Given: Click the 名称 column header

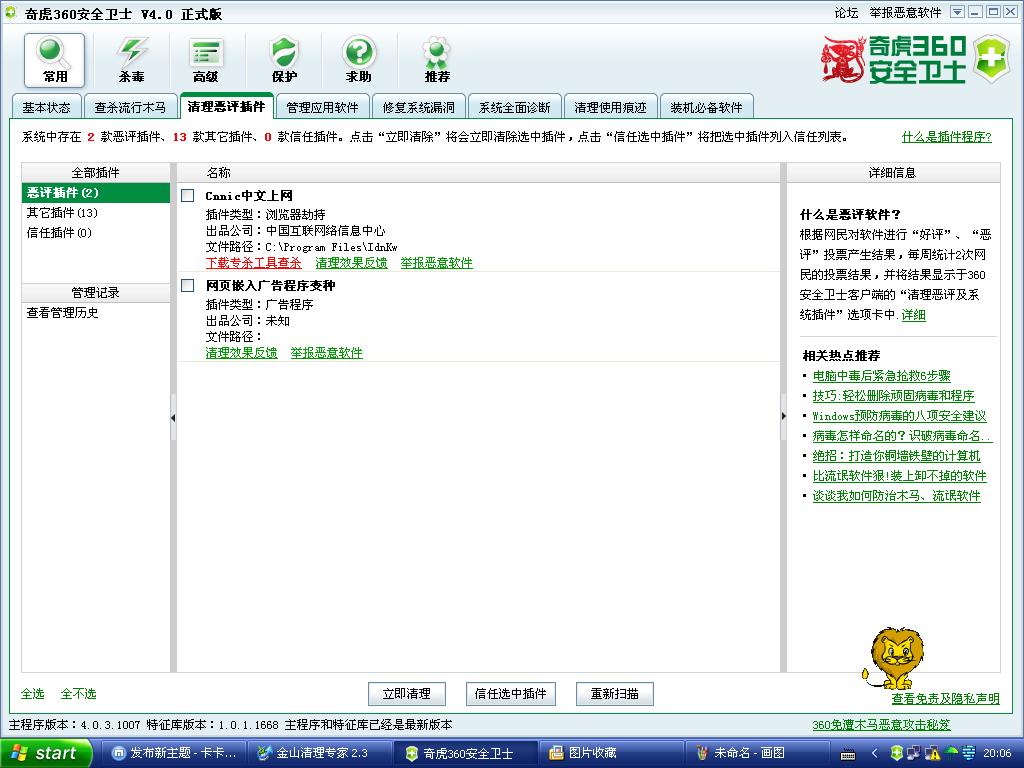Looking at the screenshot, I should click(479, 172).
